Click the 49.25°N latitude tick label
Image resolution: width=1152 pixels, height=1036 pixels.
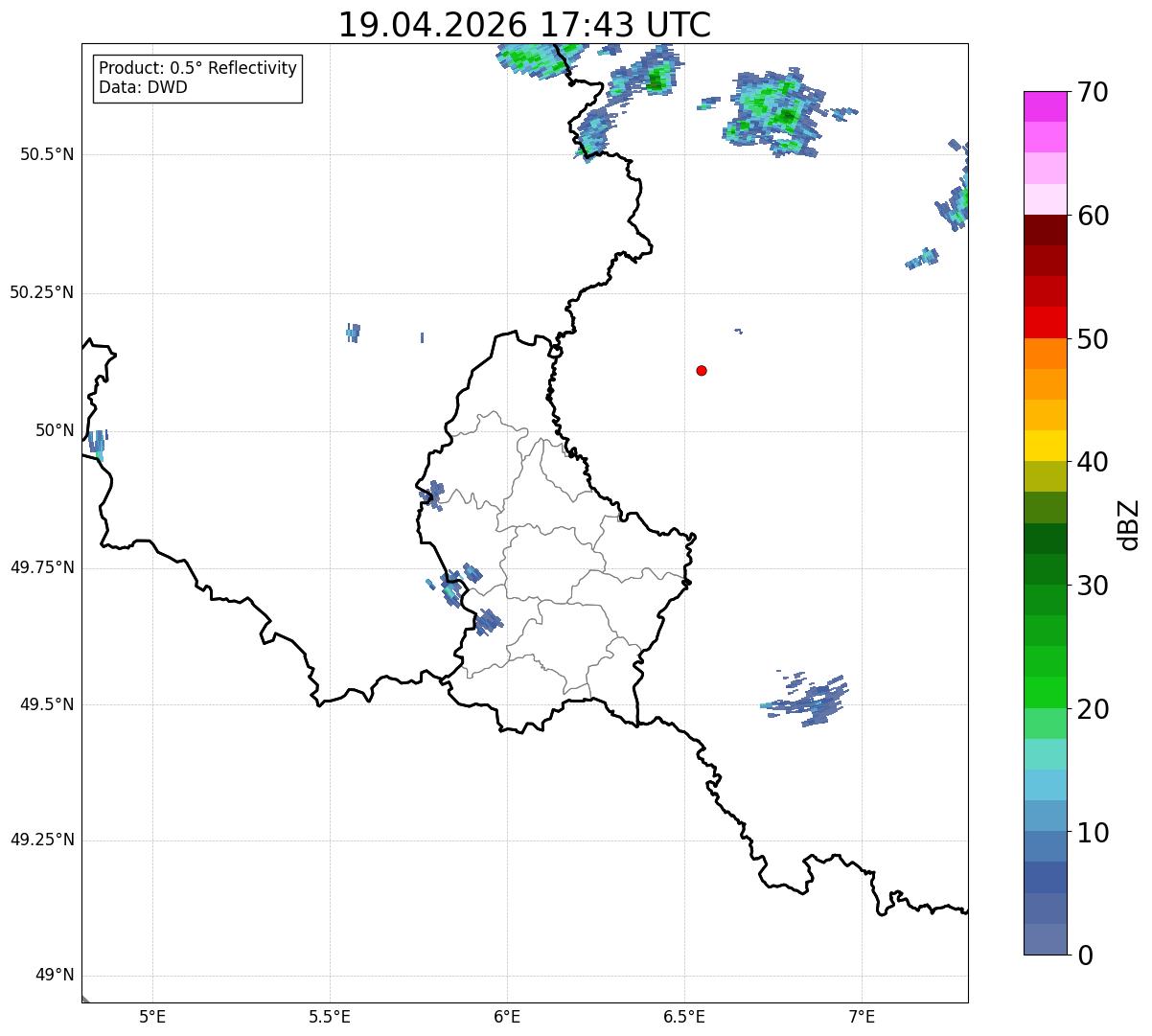click(x=41, y=840)
